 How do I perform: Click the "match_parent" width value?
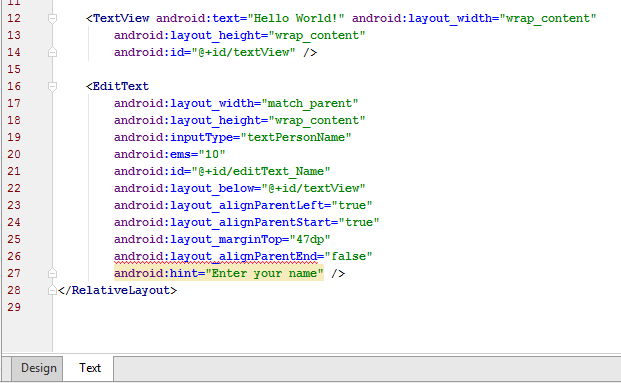[310, 103]
